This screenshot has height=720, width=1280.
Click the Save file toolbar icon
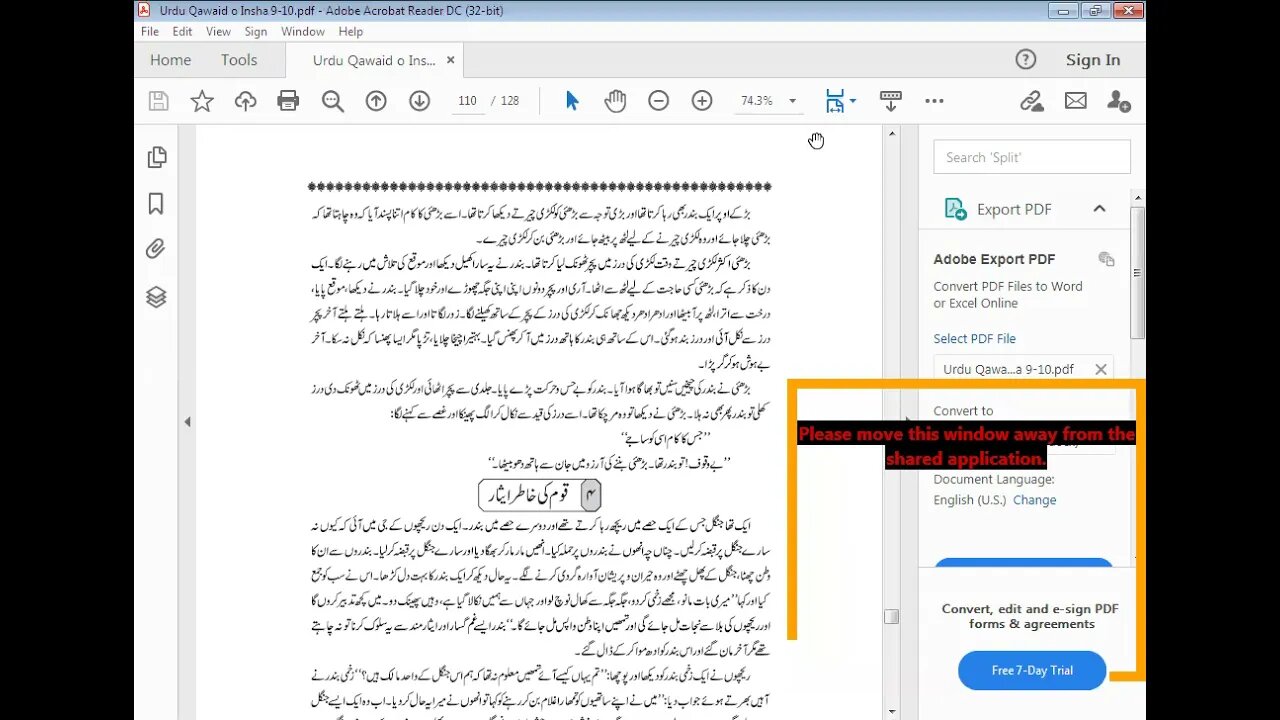coord(158,101)
